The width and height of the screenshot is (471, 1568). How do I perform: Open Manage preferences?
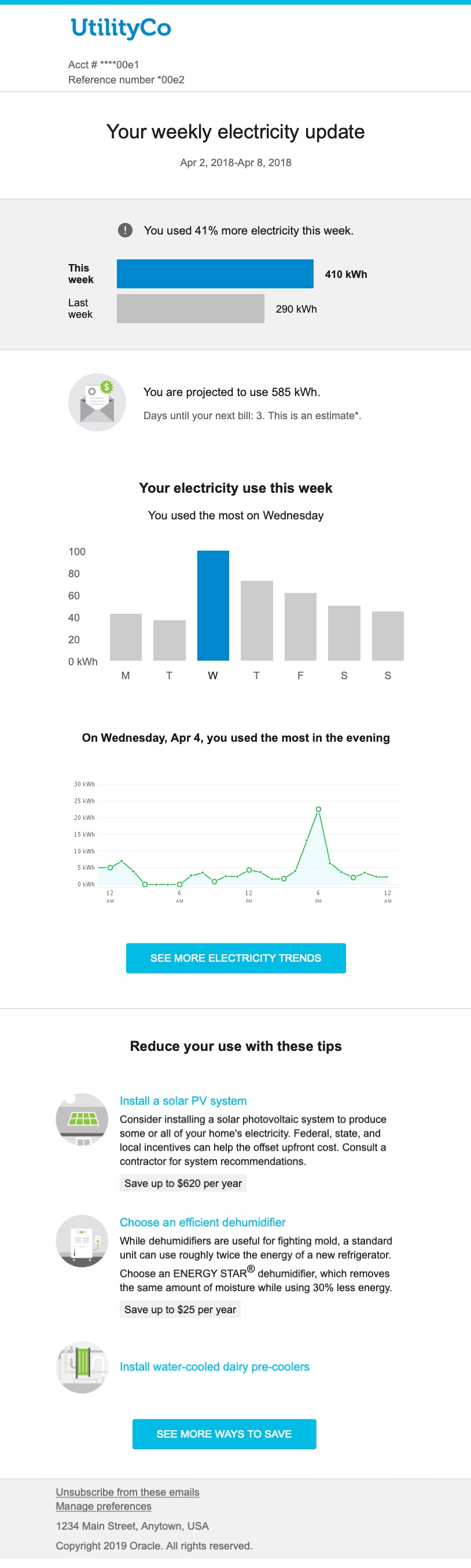click(x=104, y=1506)
